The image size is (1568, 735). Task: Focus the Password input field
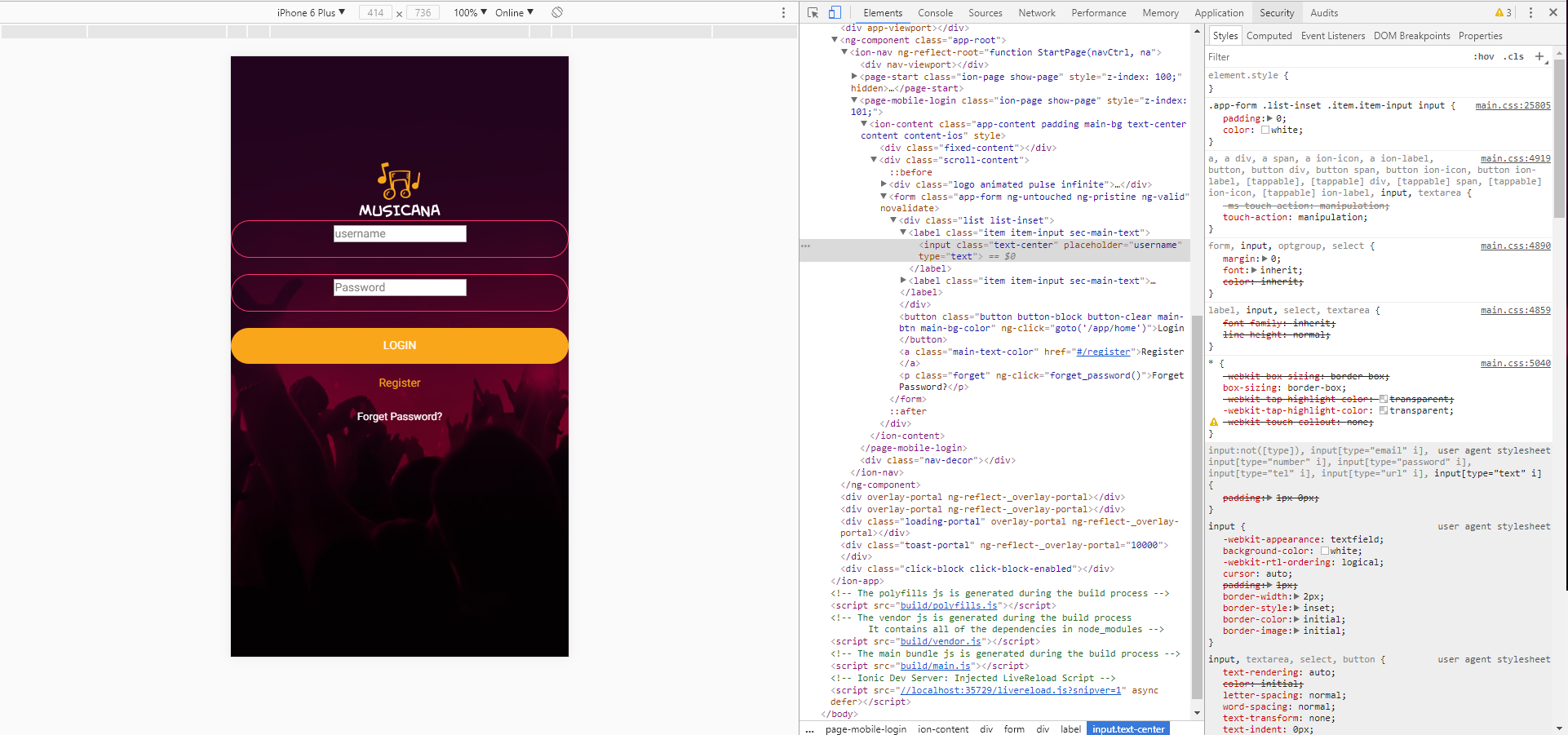pyautogui.click(x=400, y=287)
